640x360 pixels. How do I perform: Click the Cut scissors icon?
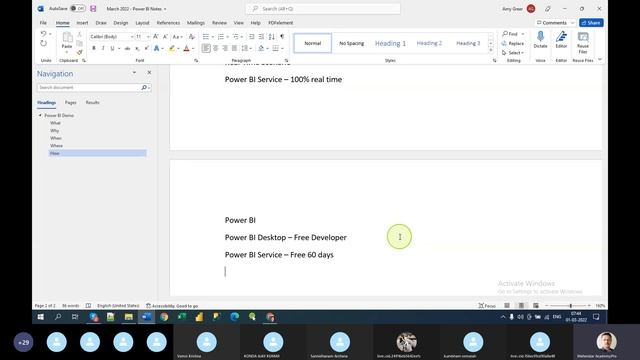[80, 35]
